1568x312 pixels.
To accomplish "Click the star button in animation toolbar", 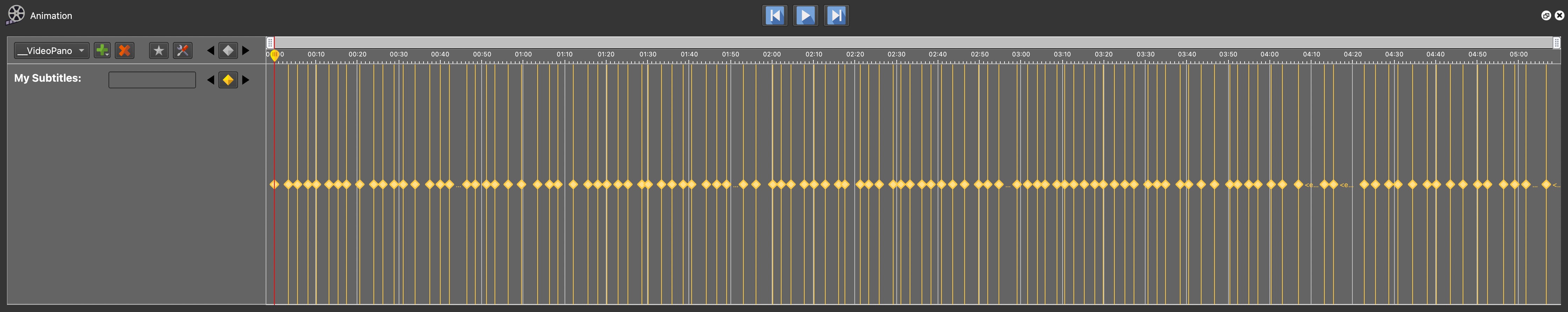I will 158,50.
